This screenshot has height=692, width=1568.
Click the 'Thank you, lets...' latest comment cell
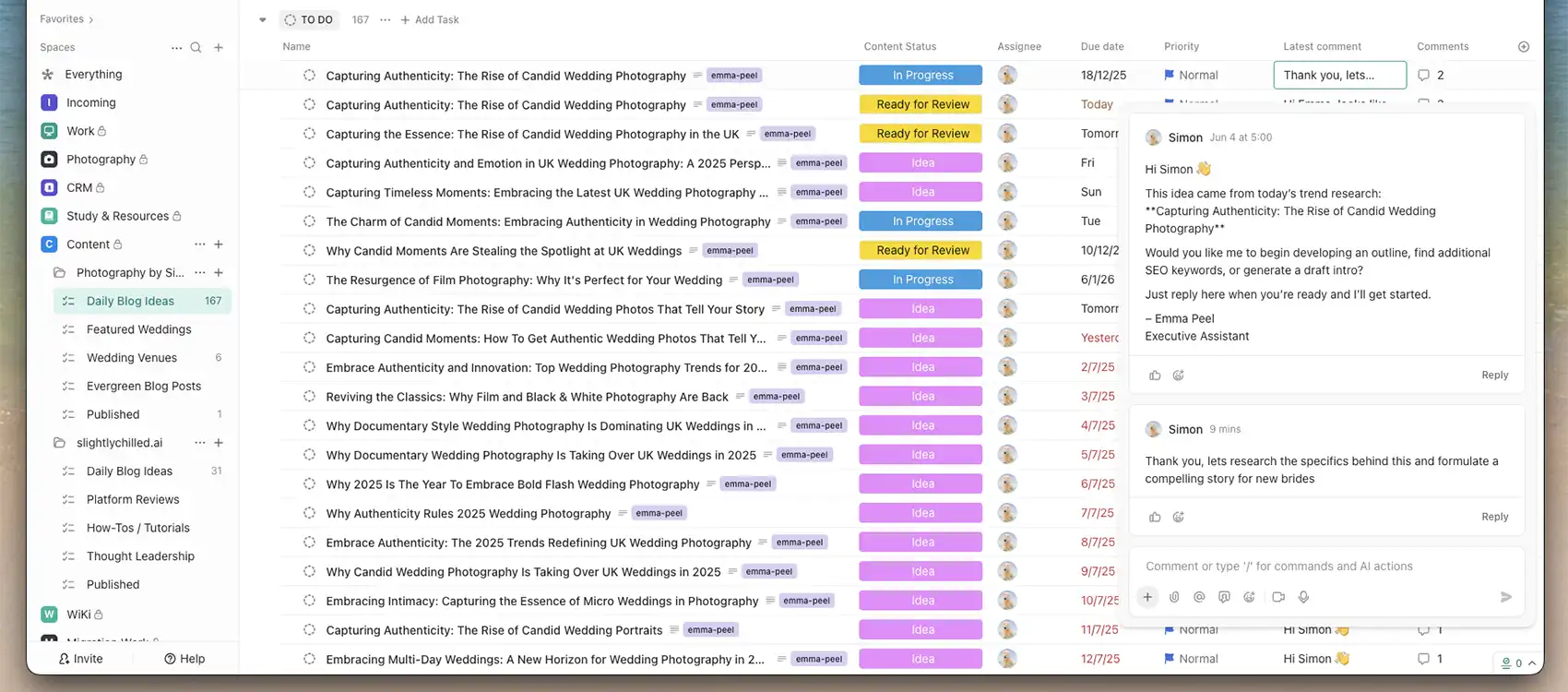1339,76
